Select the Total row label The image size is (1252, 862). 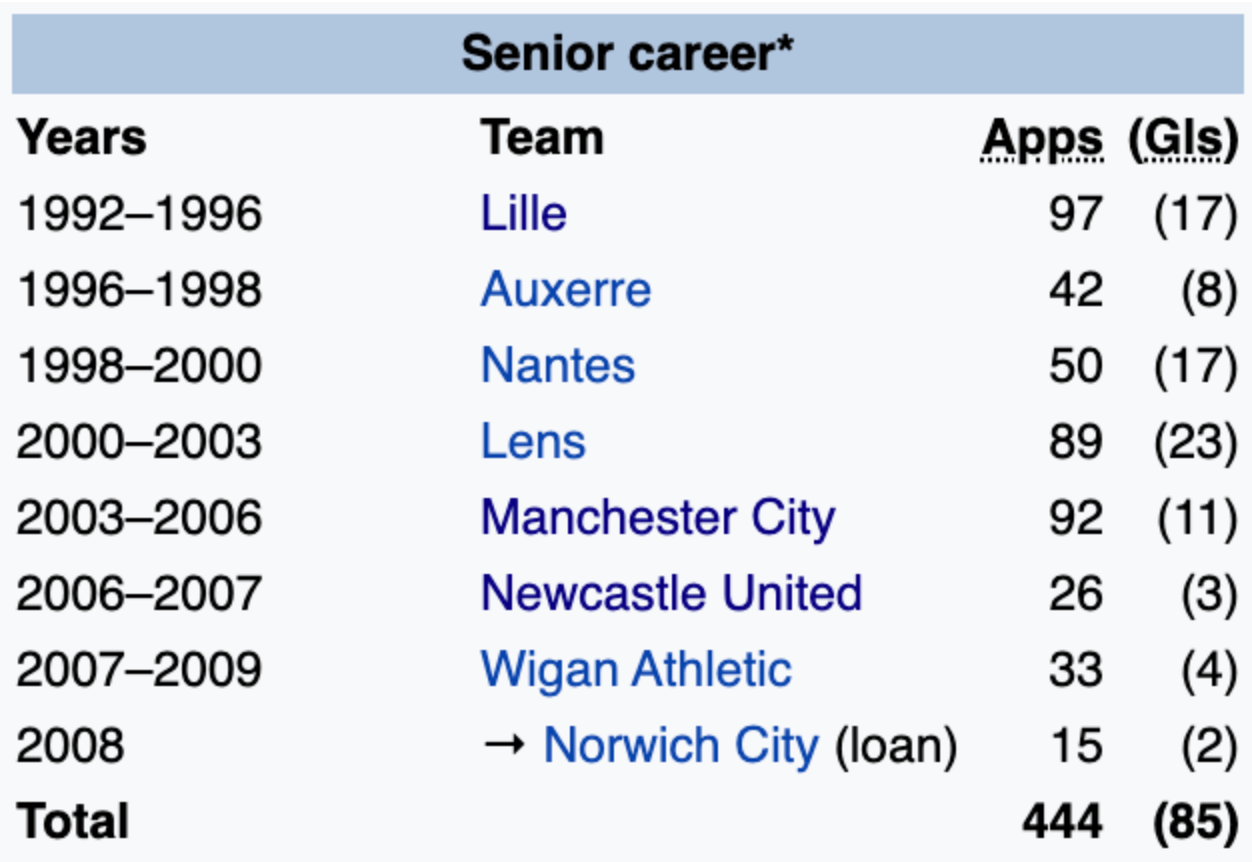(x=73, y=822)
